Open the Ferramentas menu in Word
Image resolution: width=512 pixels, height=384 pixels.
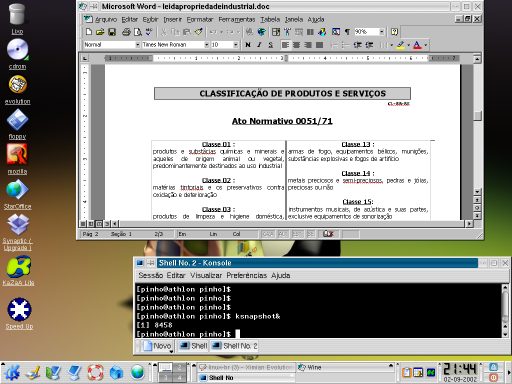[x=237, y=19]
